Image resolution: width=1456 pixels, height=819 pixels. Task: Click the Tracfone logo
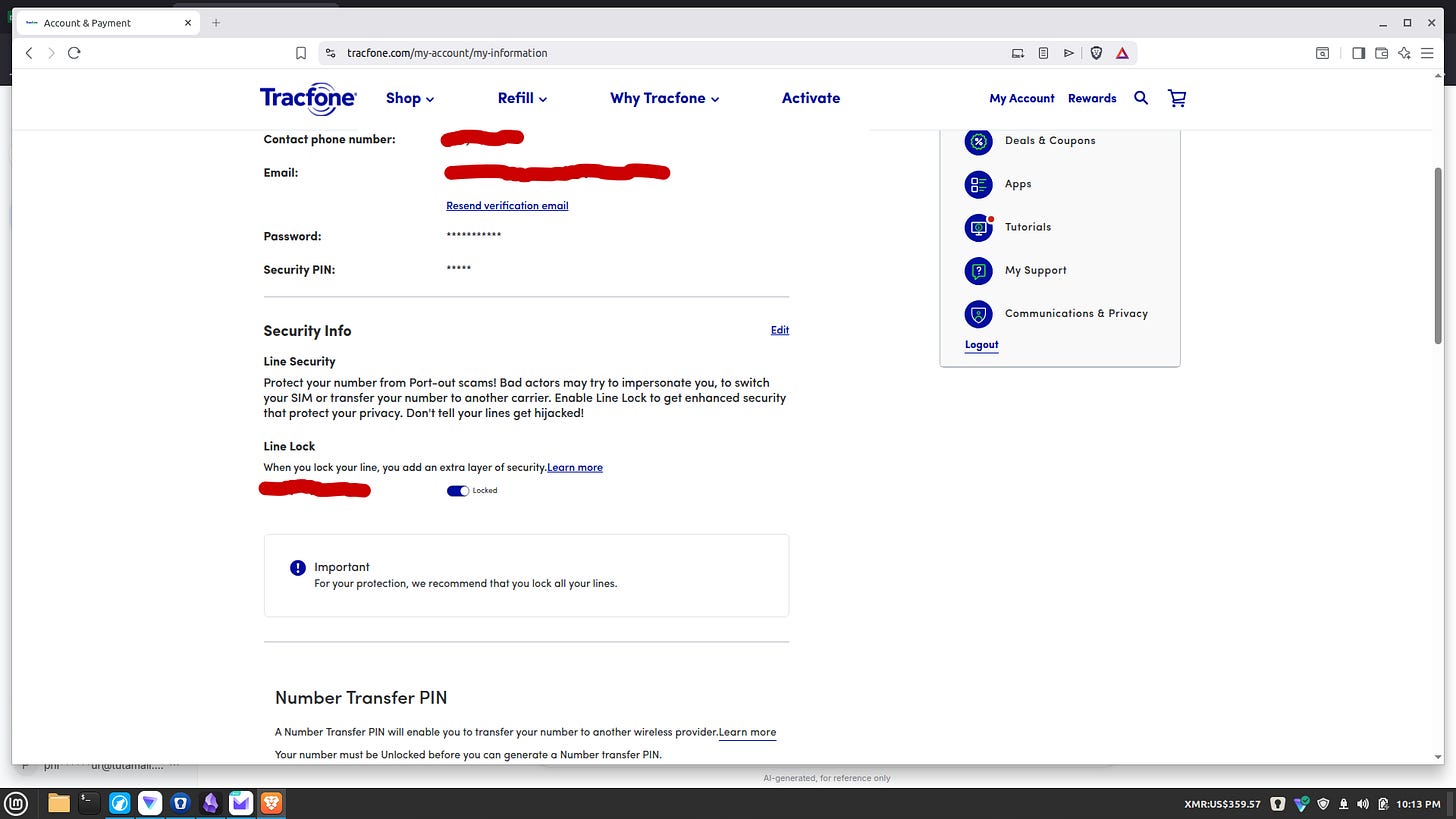(x=308, y=98)
